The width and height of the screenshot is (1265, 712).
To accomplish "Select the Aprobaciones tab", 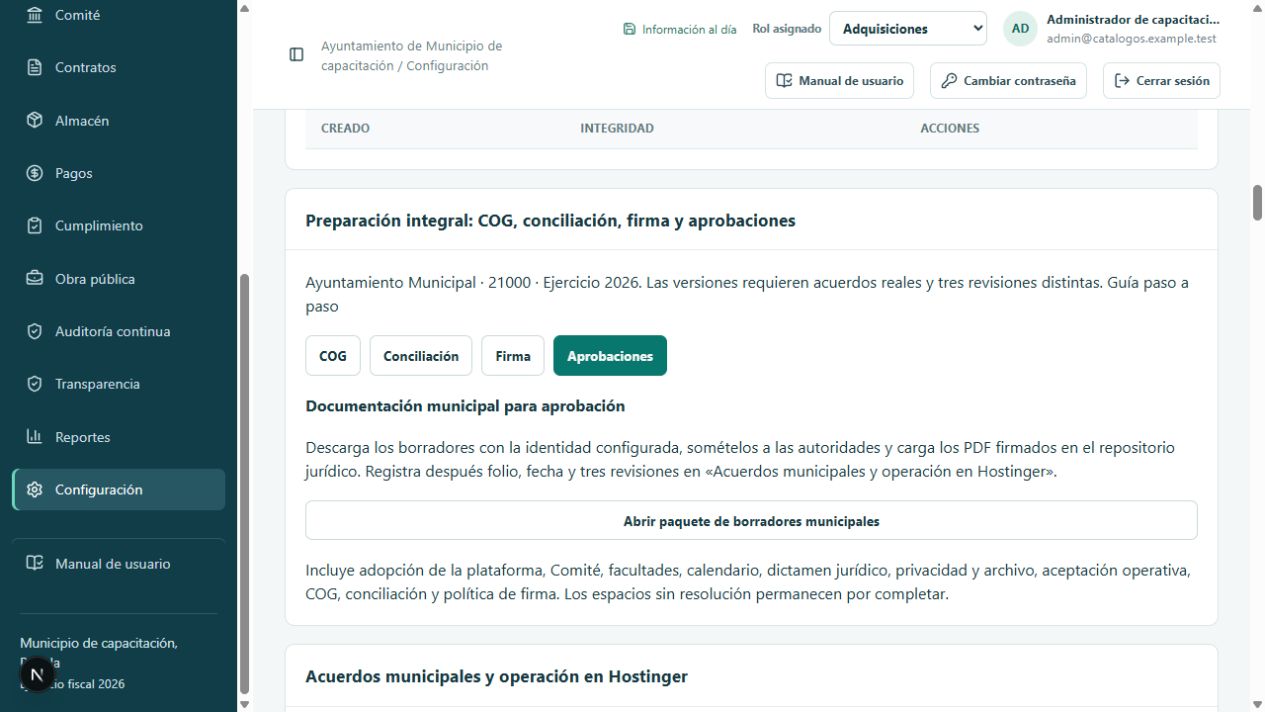I will pyautogui.click(x=610, y=356).
